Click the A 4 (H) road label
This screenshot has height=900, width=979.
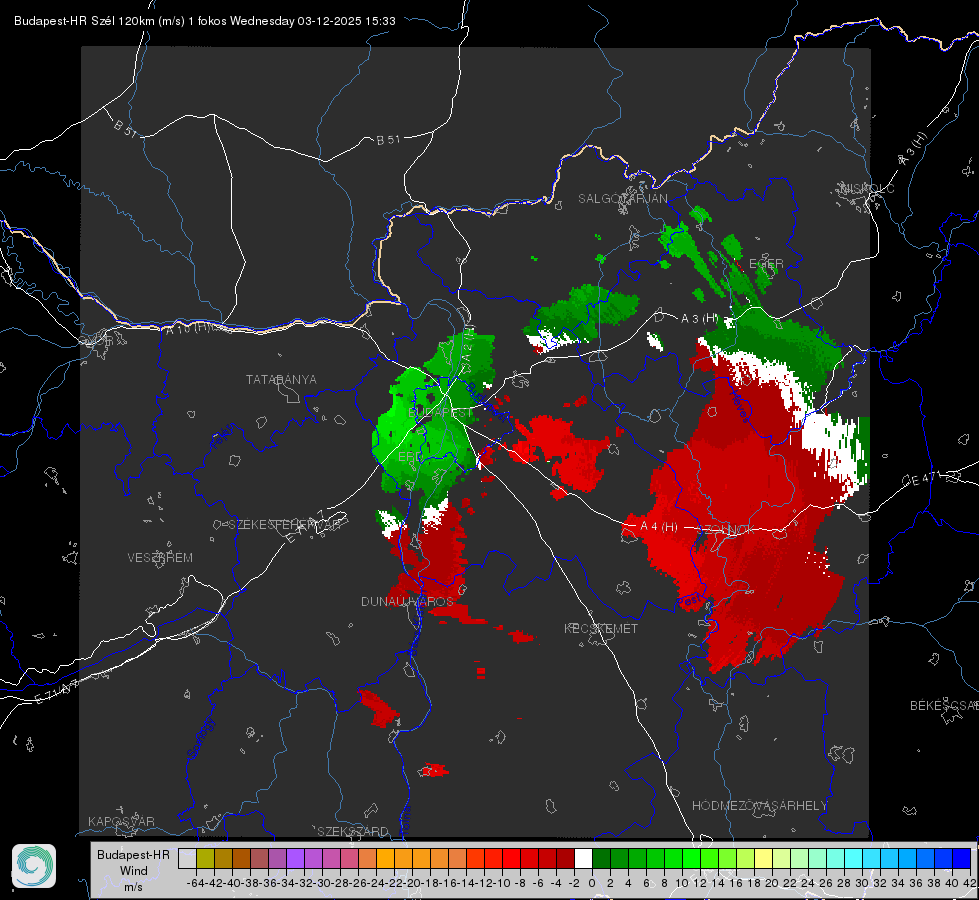[x=658, y=527]
